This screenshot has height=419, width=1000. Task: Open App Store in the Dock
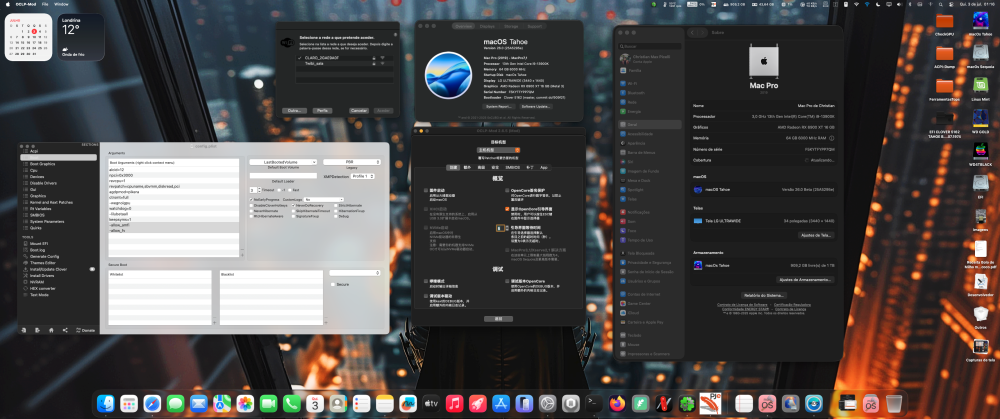click(x=501, y=404)
